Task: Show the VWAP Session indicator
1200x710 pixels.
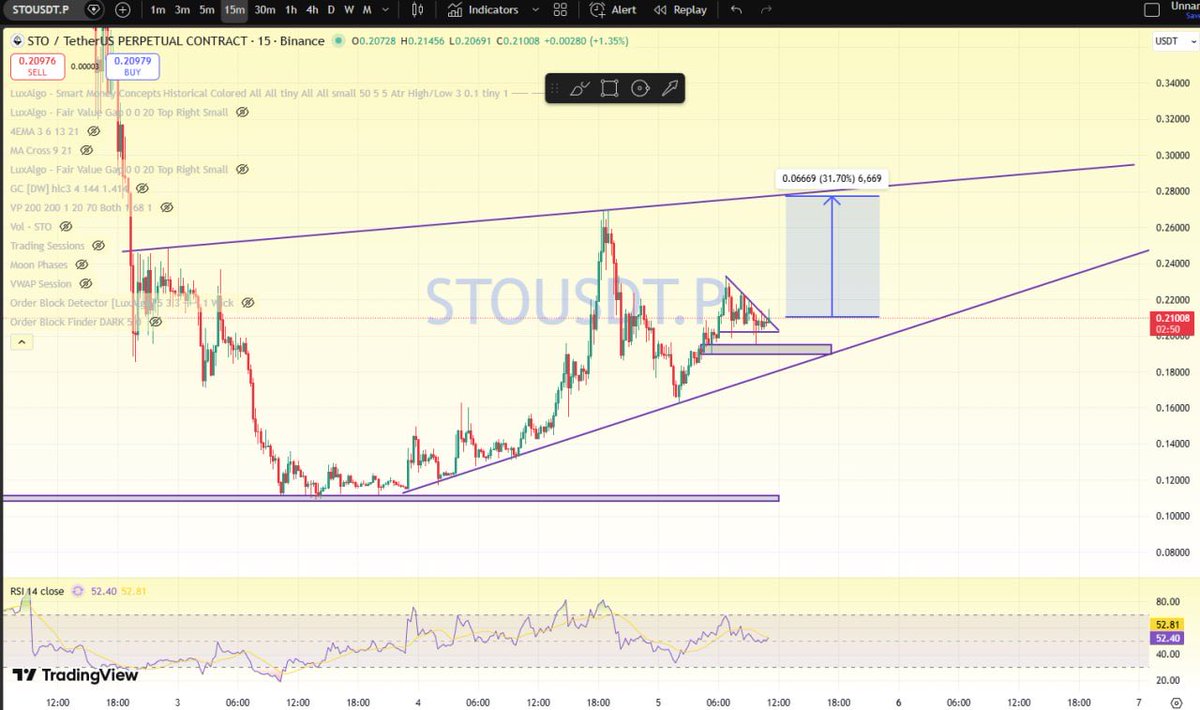Action: [x=86, y=284]
